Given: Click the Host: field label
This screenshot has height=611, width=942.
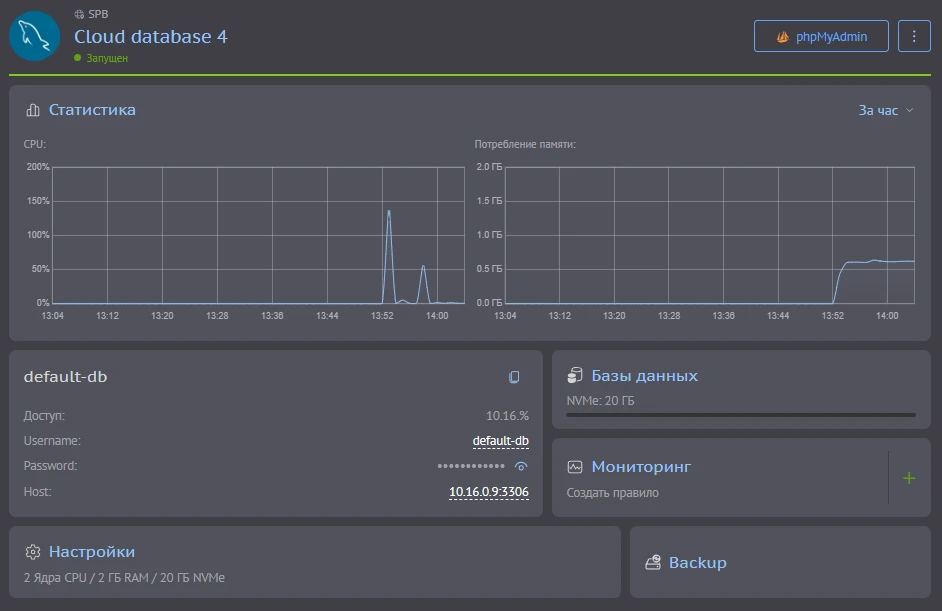Looking at the screenshot, I should tap(37, 492).
